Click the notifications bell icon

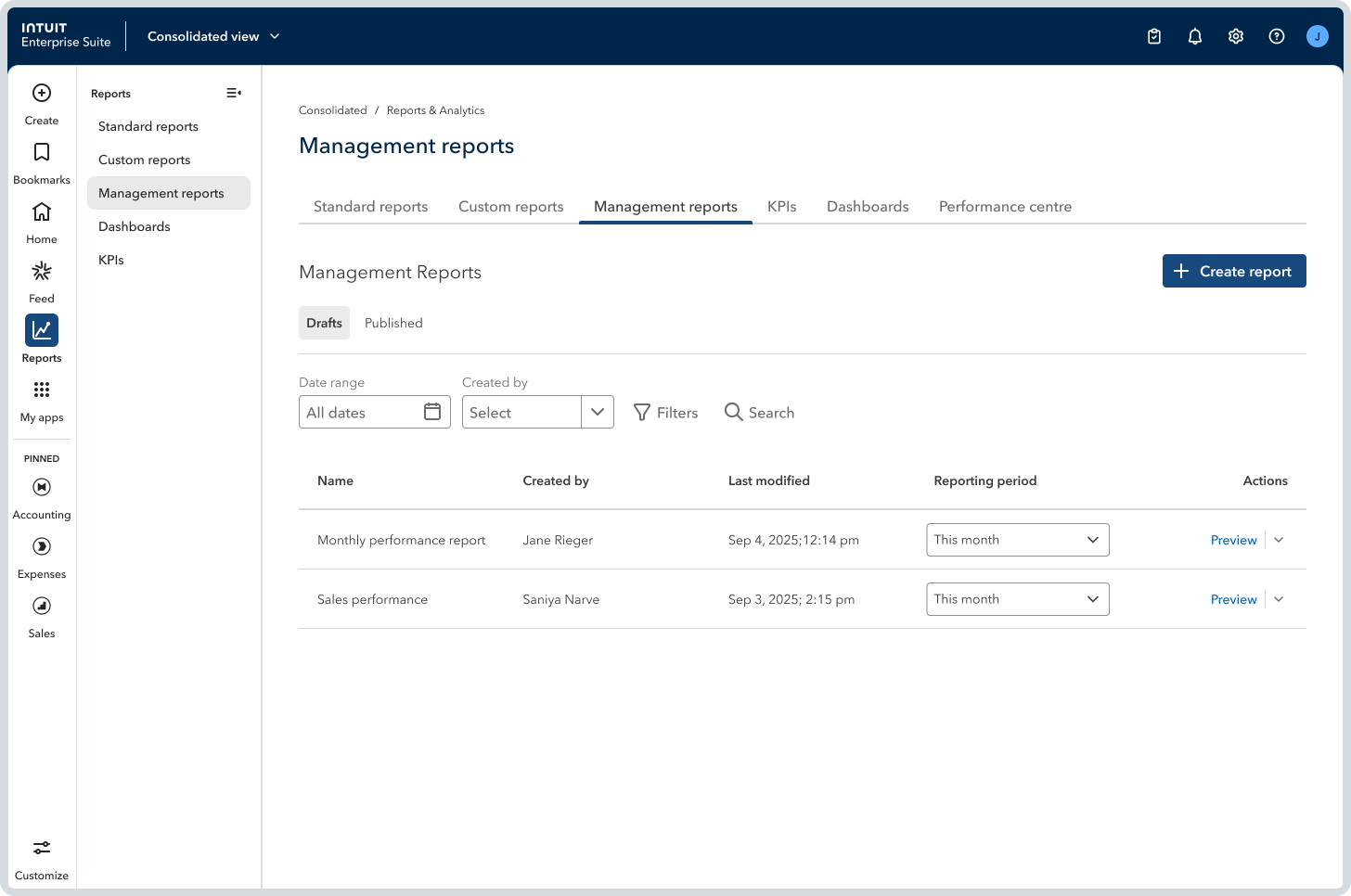pyautogui.click(x=1195, y=36)
